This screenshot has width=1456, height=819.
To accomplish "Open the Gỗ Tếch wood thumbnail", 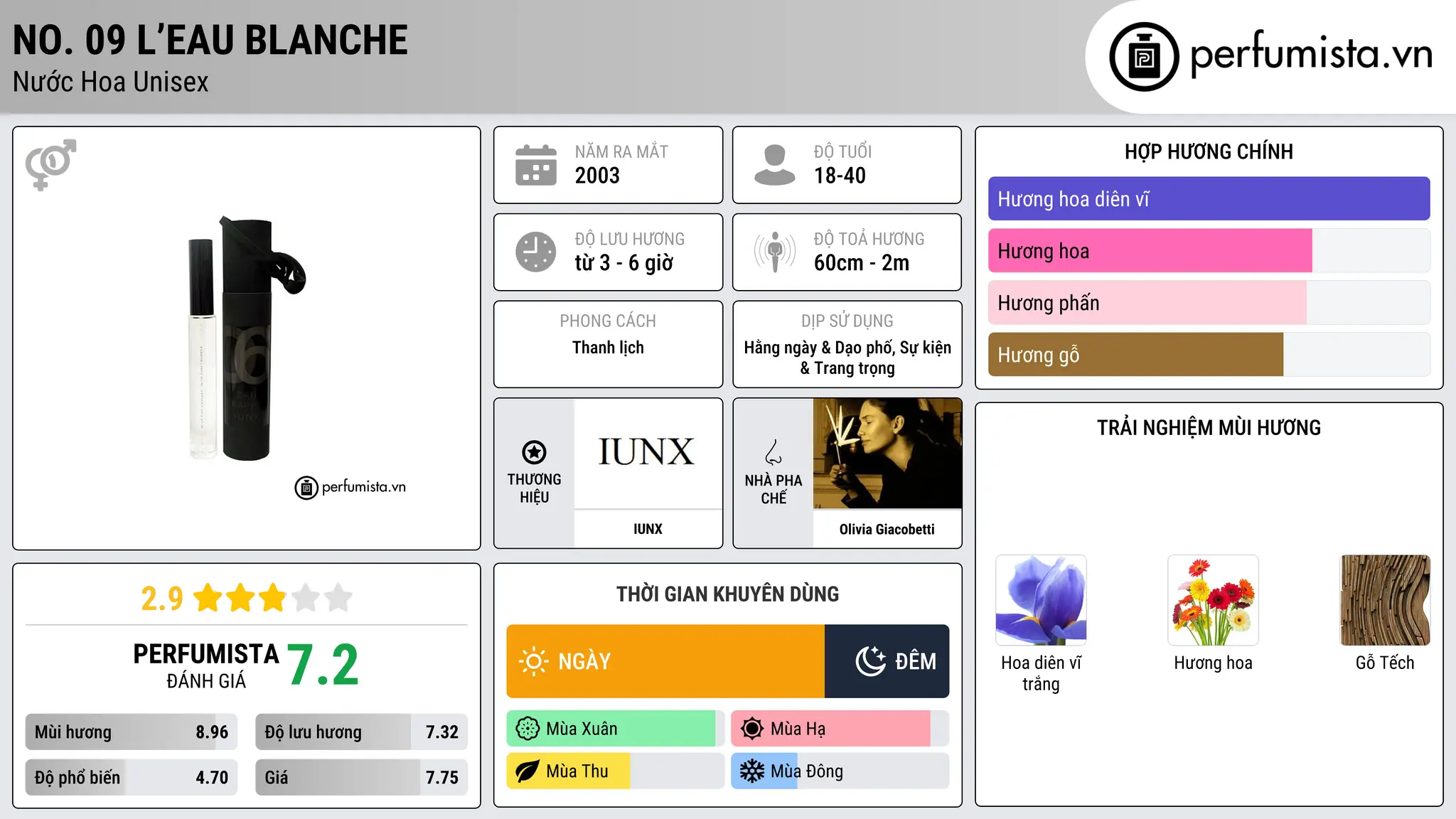I will [x=1385, y=600].
